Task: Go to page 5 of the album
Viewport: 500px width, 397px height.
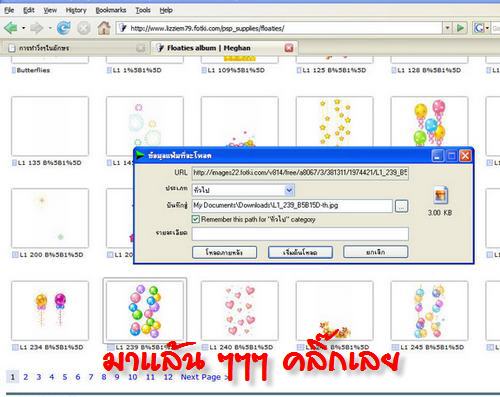Action: click(65, 377)
